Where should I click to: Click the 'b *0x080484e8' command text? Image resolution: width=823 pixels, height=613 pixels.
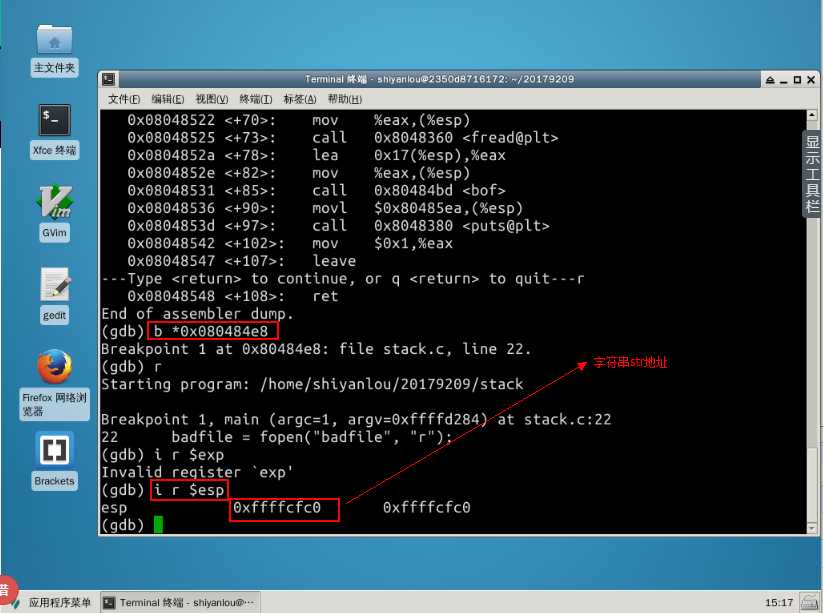click(211, 331)
